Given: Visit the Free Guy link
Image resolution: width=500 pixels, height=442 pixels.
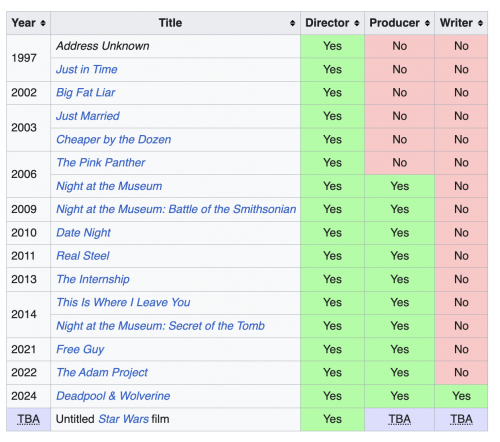Looking at the screenshot, I should [x=80, y=349].
